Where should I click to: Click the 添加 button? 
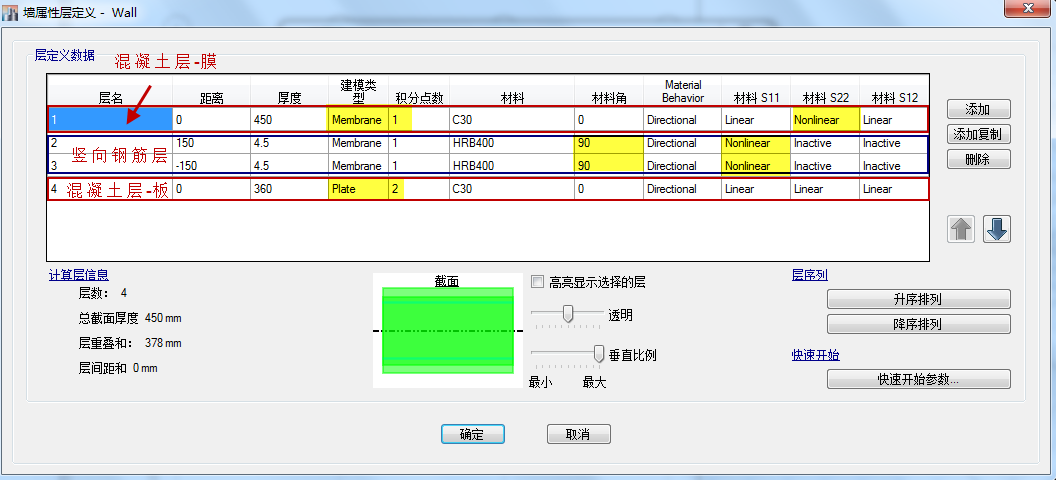coord(978,109)
